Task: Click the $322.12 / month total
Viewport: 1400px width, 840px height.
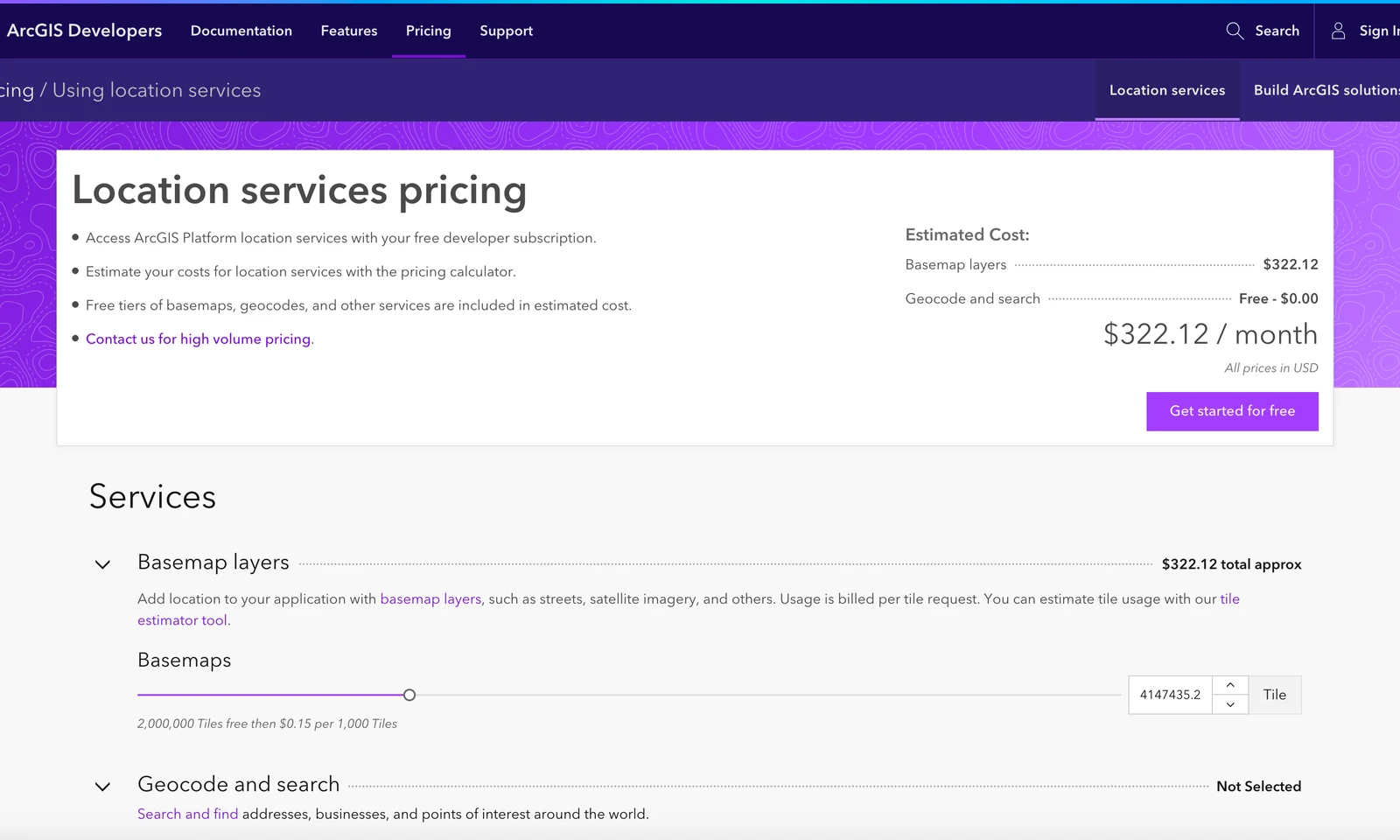Action: (1210, 334)
